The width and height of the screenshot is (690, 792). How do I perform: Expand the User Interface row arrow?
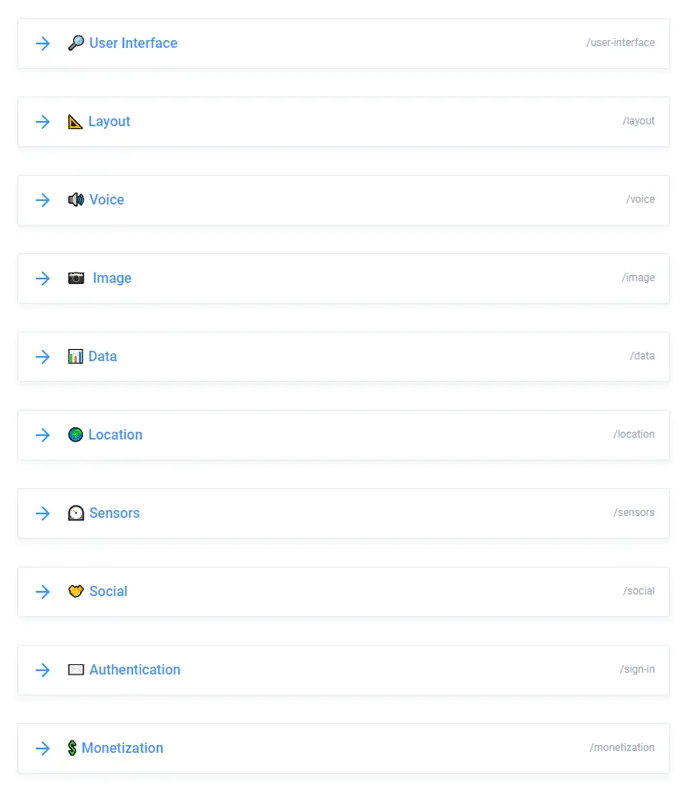pyautogui.click(x=43, y=43)
